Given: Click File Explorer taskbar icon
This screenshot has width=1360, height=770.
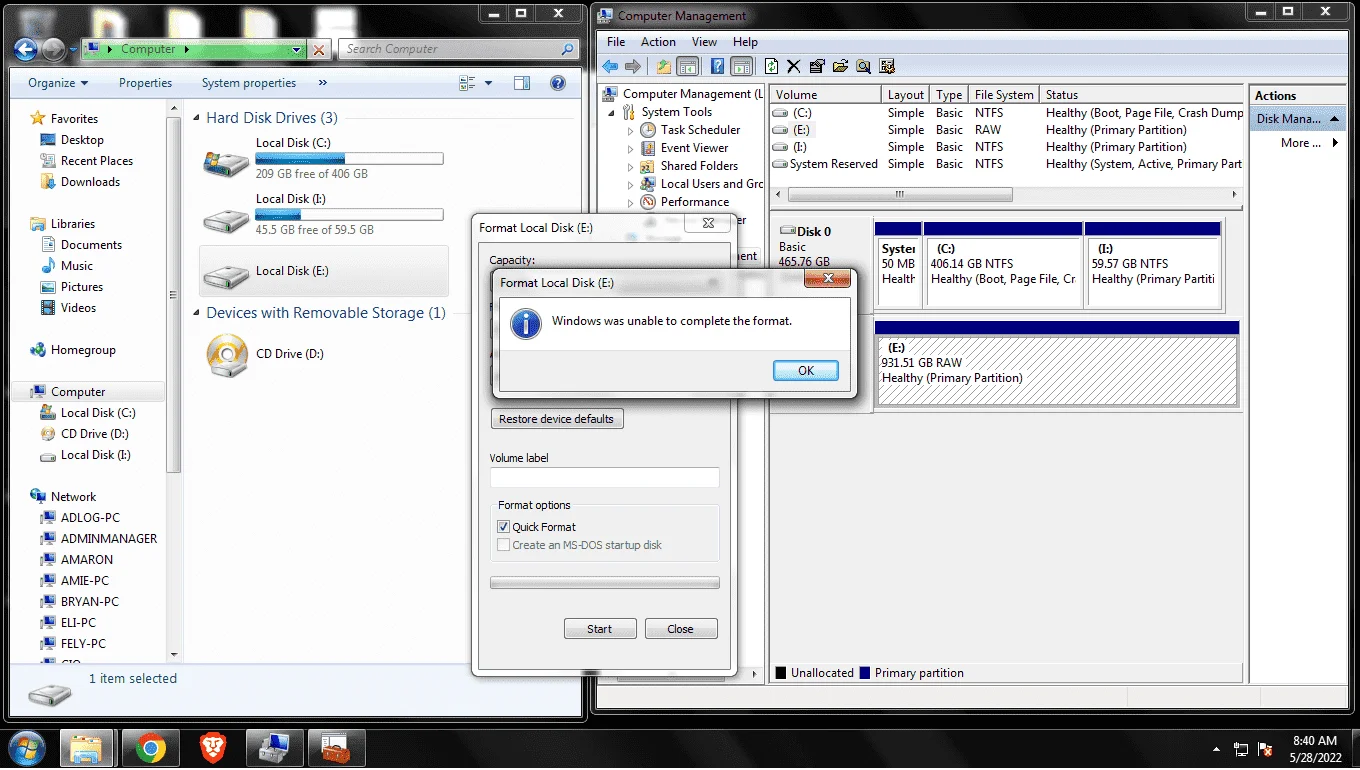Looking at the screenshot, I should click(x=88, y=747).
